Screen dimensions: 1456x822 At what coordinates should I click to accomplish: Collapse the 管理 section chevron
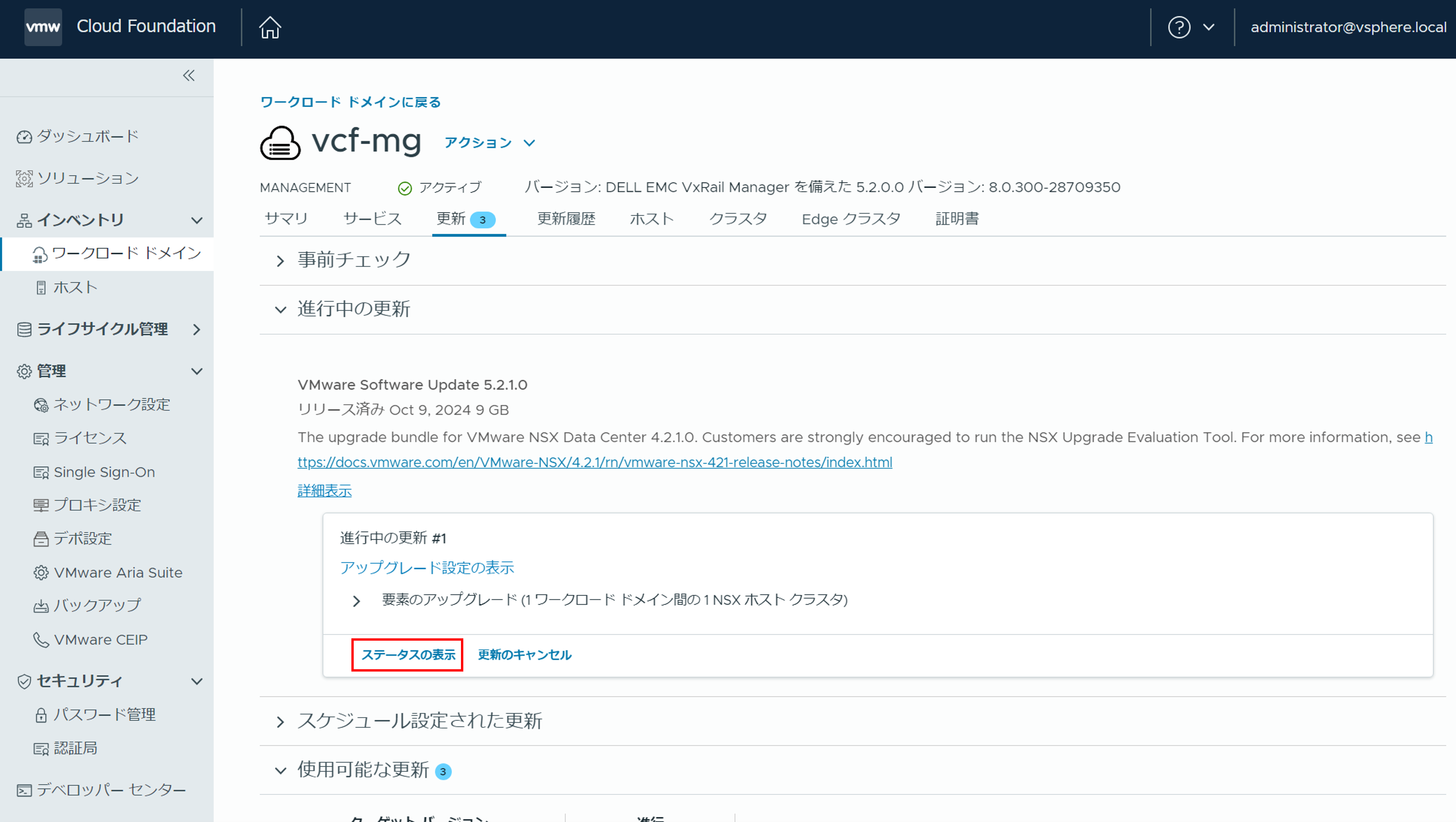pyautogui.click(x=197, y=371)
